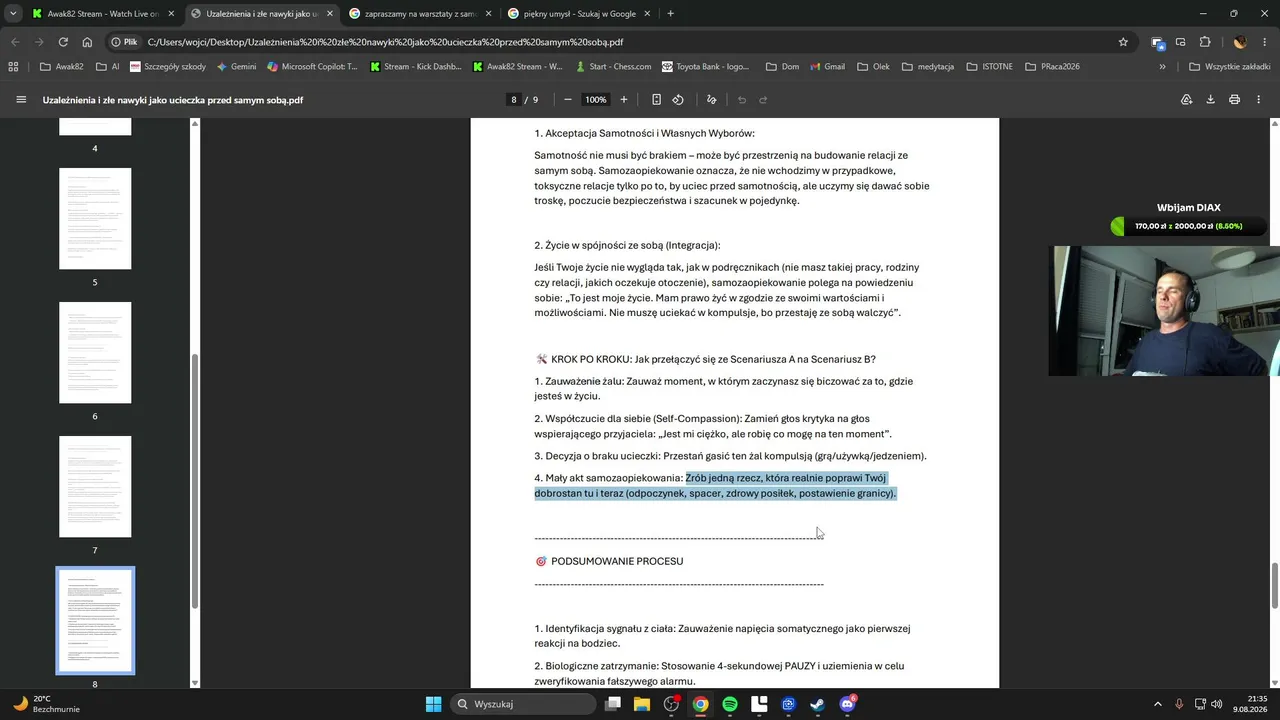
Task: Open the apps grid in bookmarks bar
Action: (x=13, y=67)
